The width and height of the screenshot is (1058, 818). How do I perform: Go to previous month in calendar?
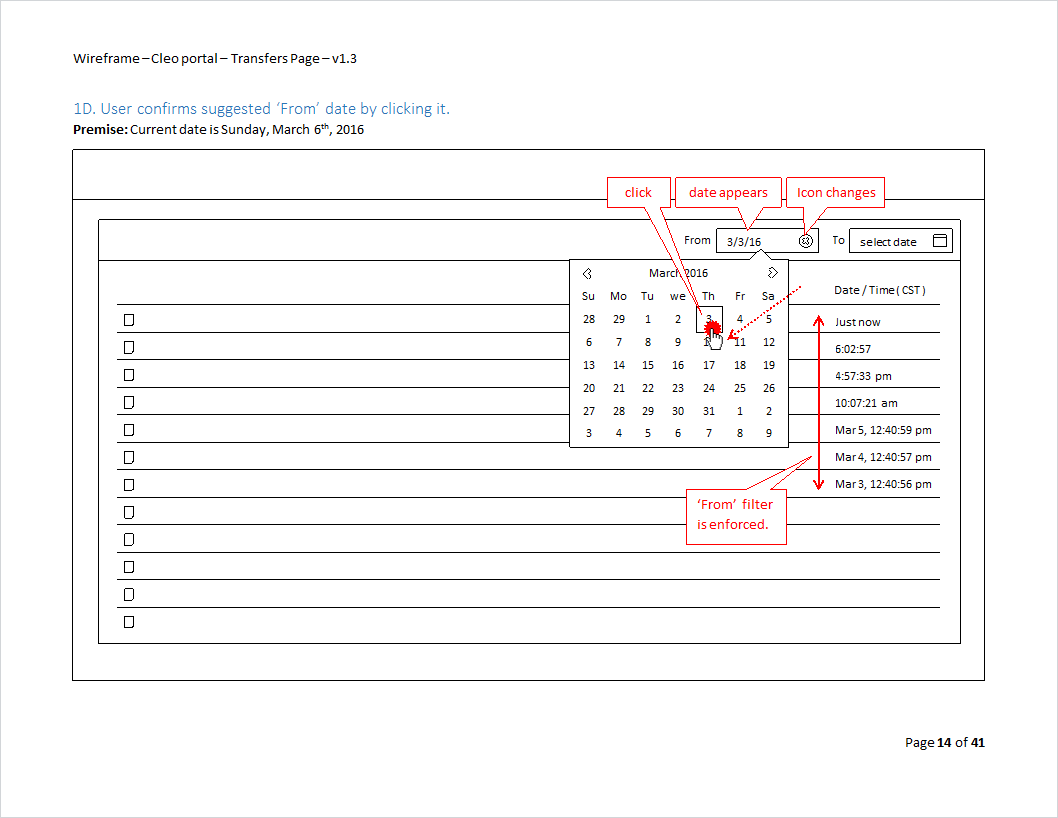(587, 273)
